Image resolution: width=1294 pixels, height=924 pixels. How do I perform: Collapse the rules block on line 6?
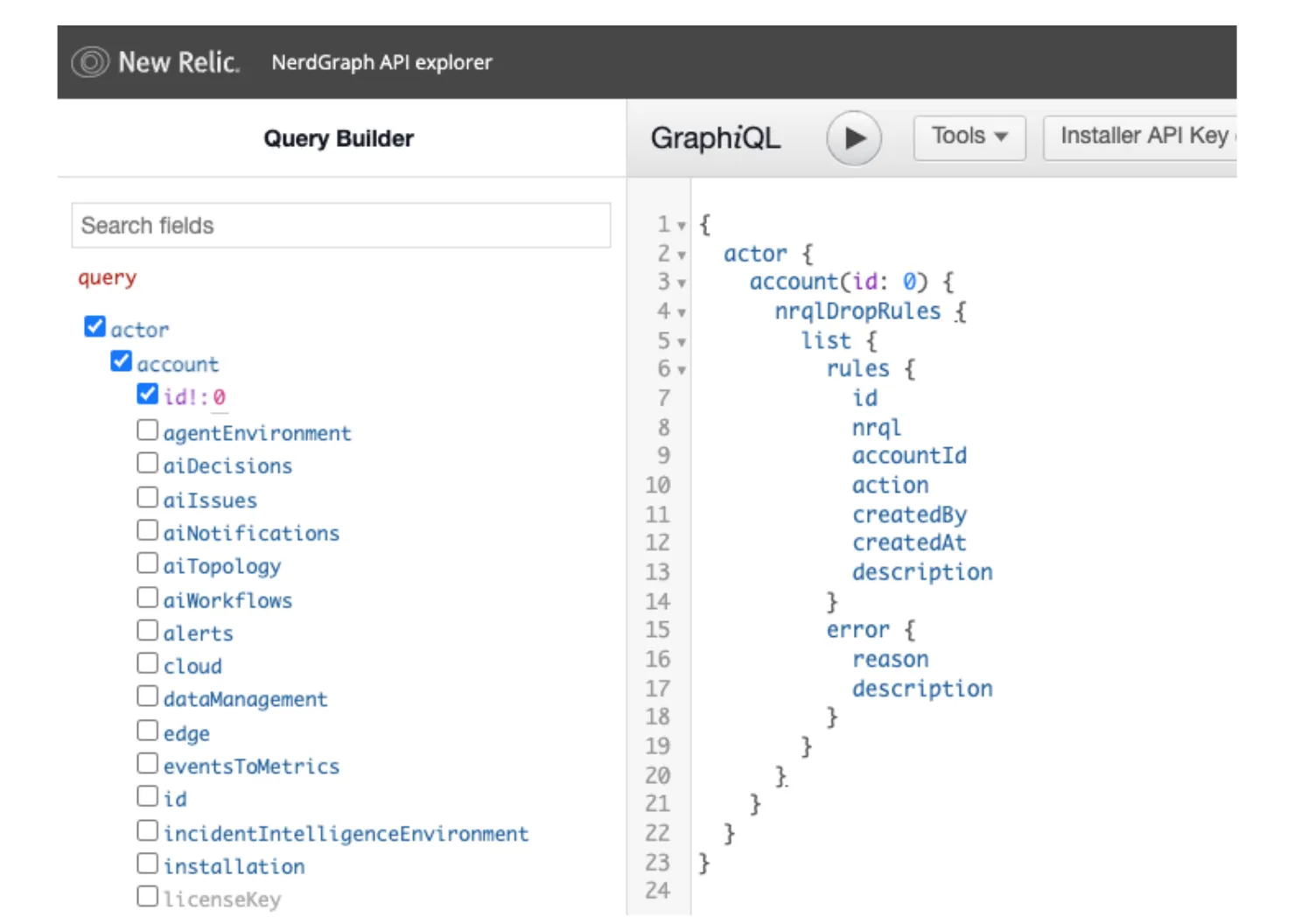click(681, 369)
